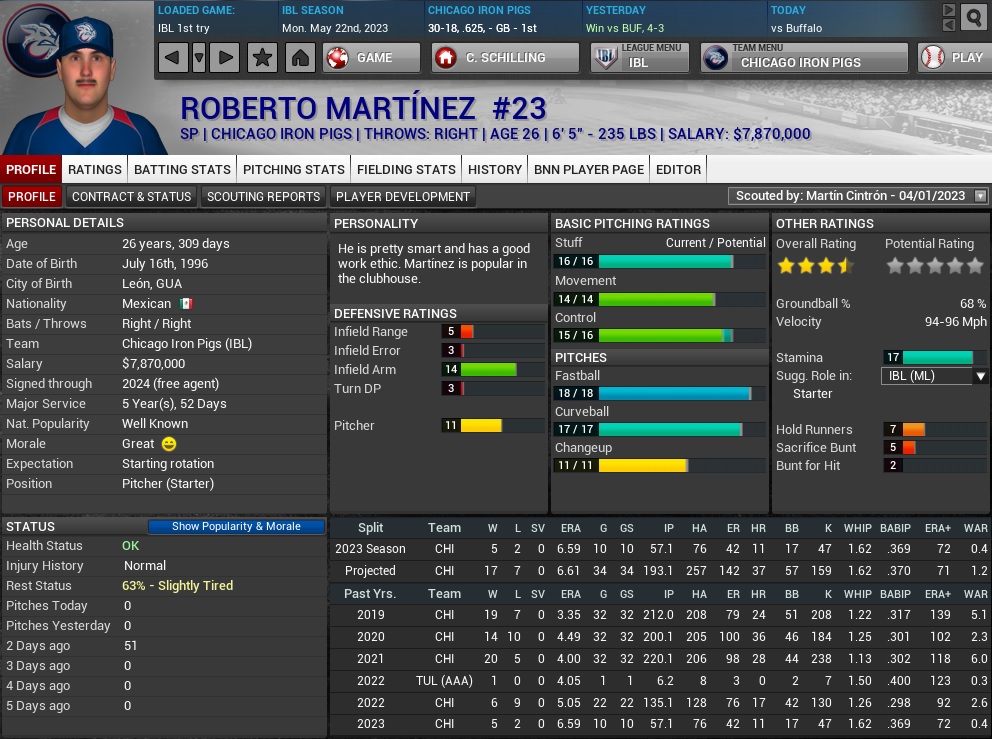Click the Groundball % 68 % value
Image resolution: width=992 pixels, height=739 pixels.
tap(972, 304)
